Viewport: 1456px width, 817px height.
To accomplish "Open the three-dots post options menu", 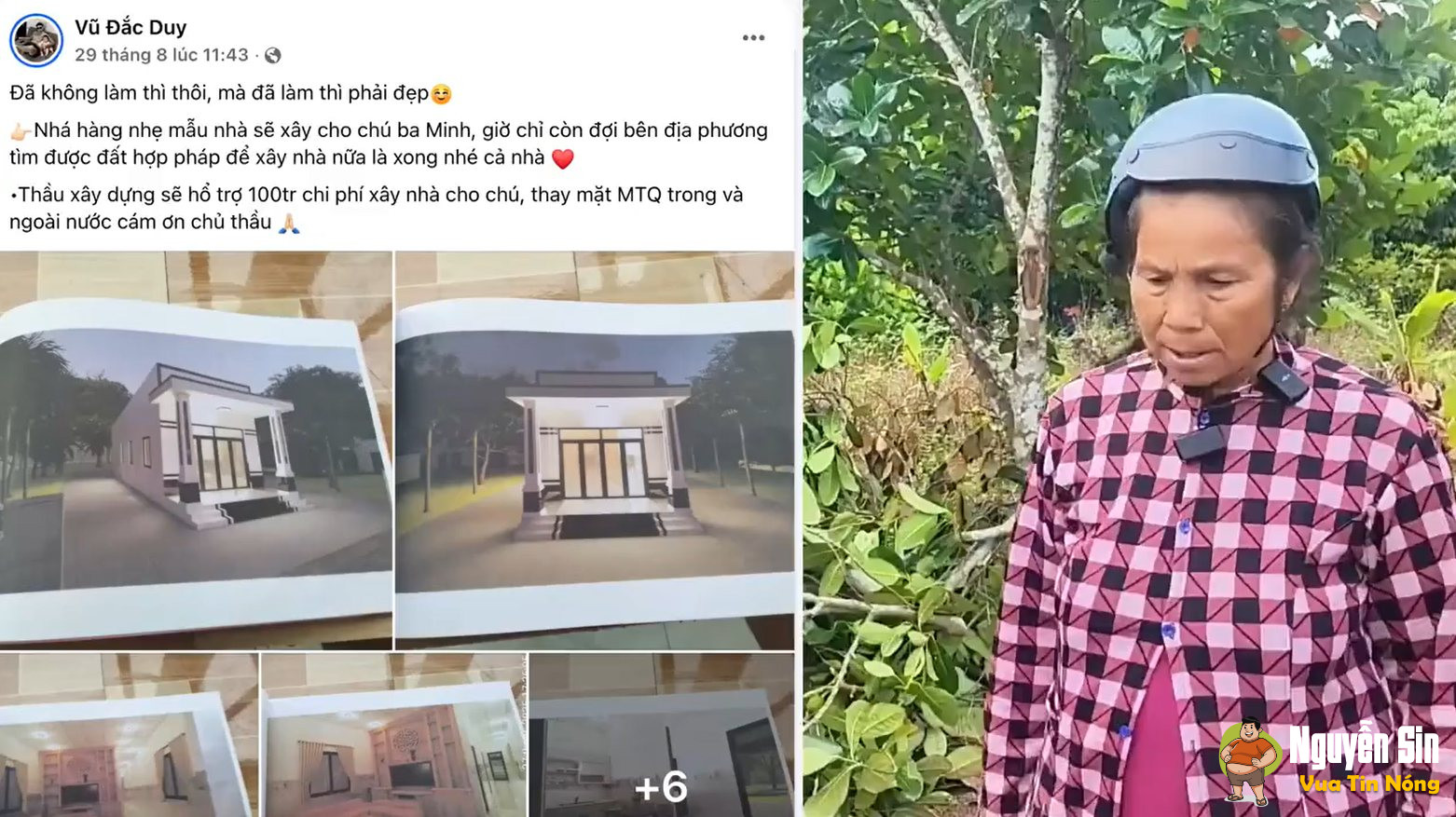I will click(753, 38).
